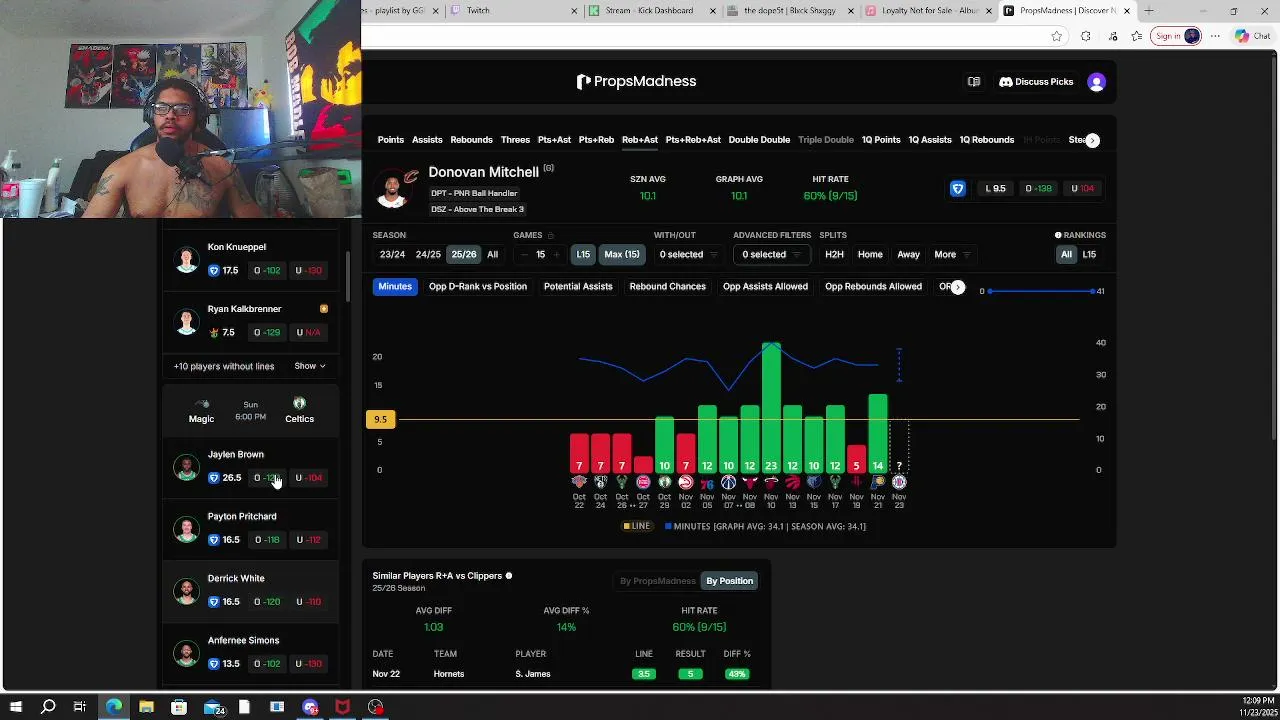This screenshot has width=1280, height=720.
Task: Toggle the H2H split
Action: pyautogui.click(x=834, y=255)
